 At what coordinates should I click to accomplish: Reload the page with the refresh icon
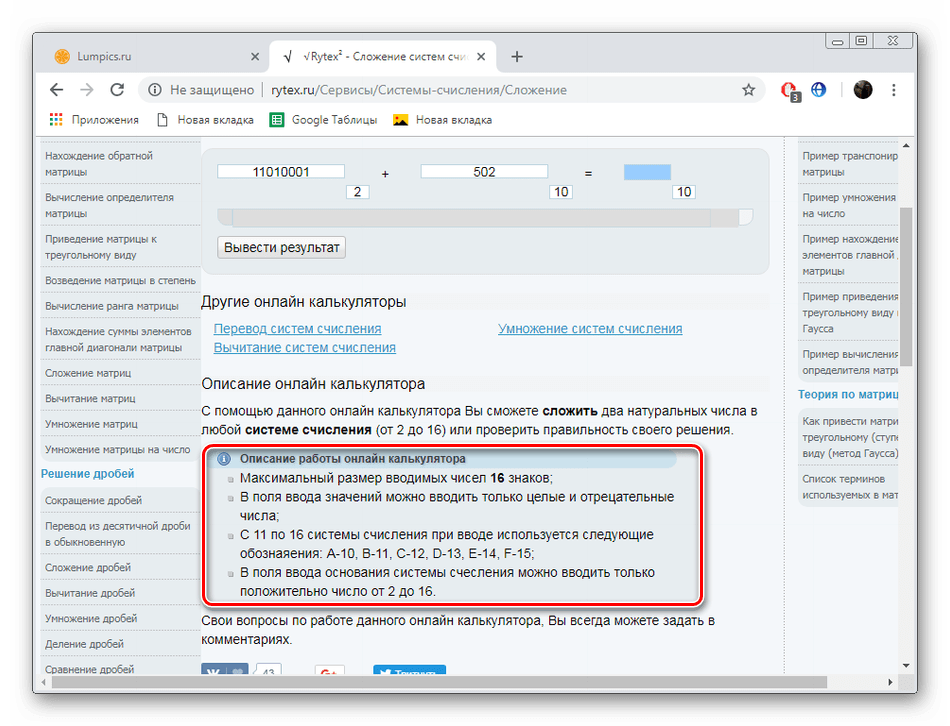click(x=118, y=90)
